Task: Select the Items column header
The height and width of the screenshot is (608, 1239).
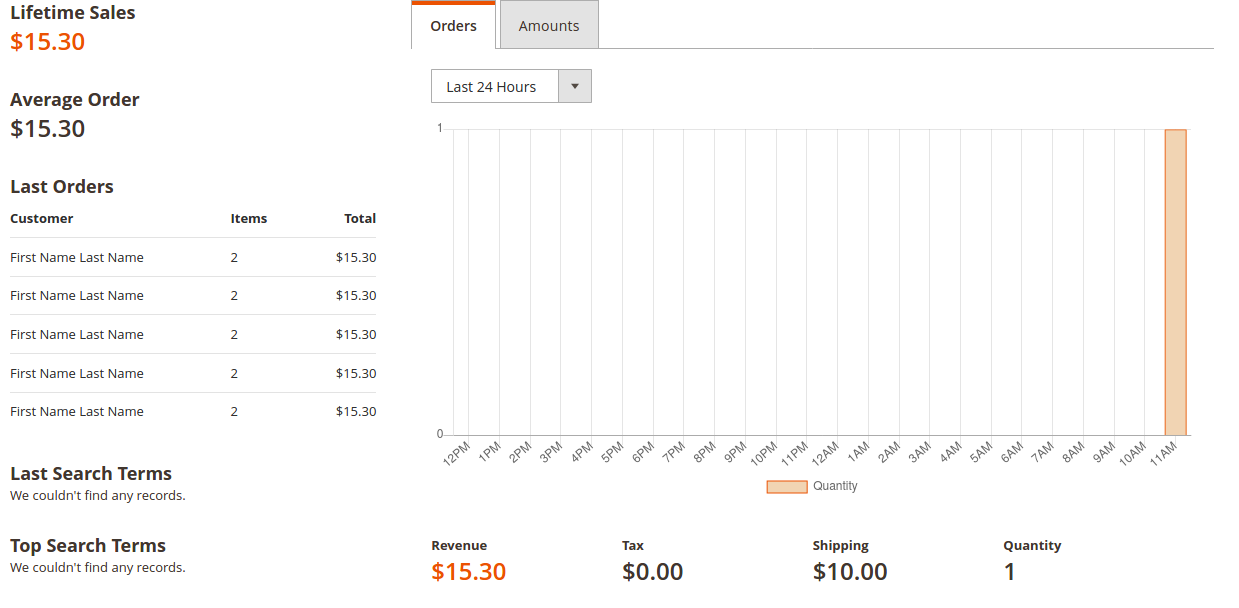Action: (248, 218)
